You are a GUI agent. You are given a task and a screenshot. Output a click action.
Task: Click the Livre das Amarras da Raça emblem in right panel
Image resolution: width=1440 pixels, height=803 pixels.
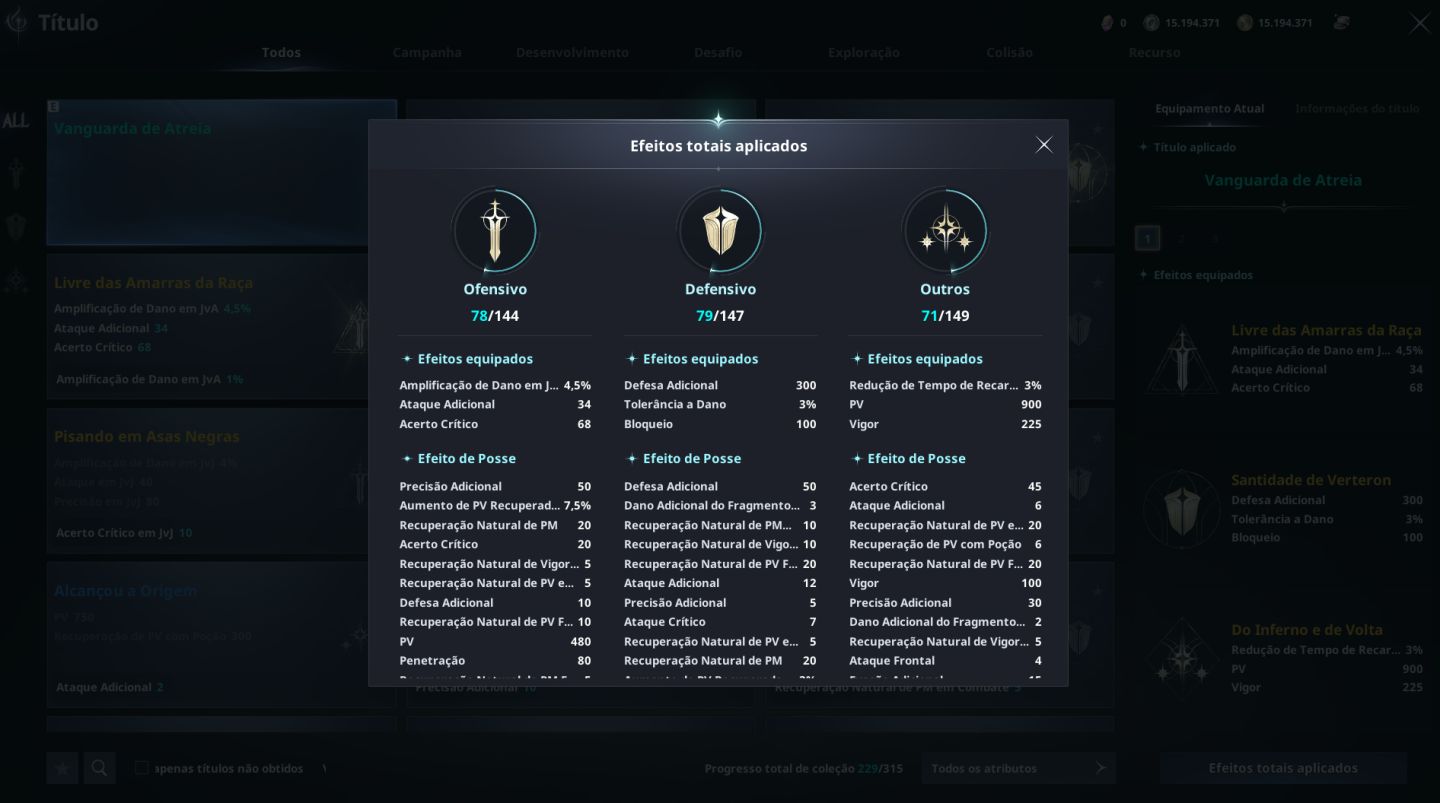pos(1182,359)
